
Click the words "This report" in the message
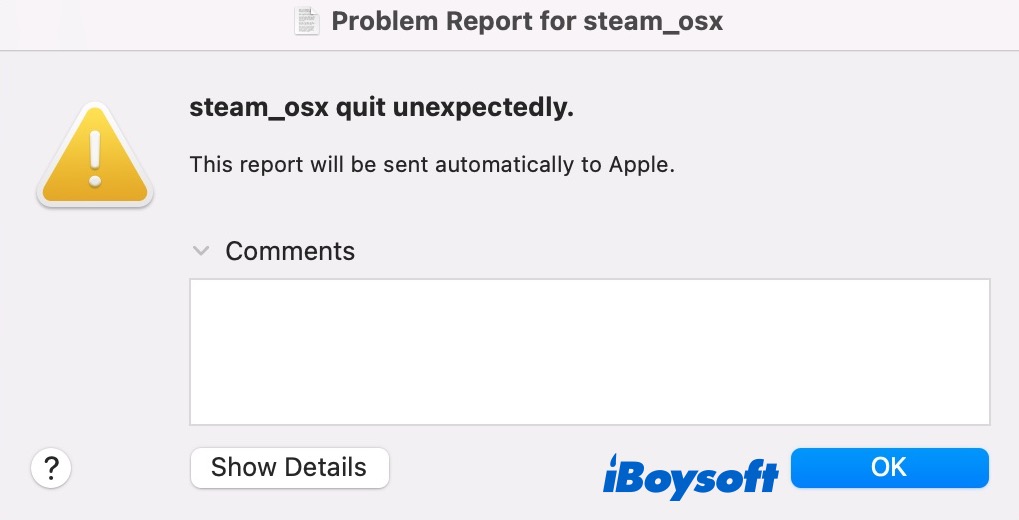point(239,164)
